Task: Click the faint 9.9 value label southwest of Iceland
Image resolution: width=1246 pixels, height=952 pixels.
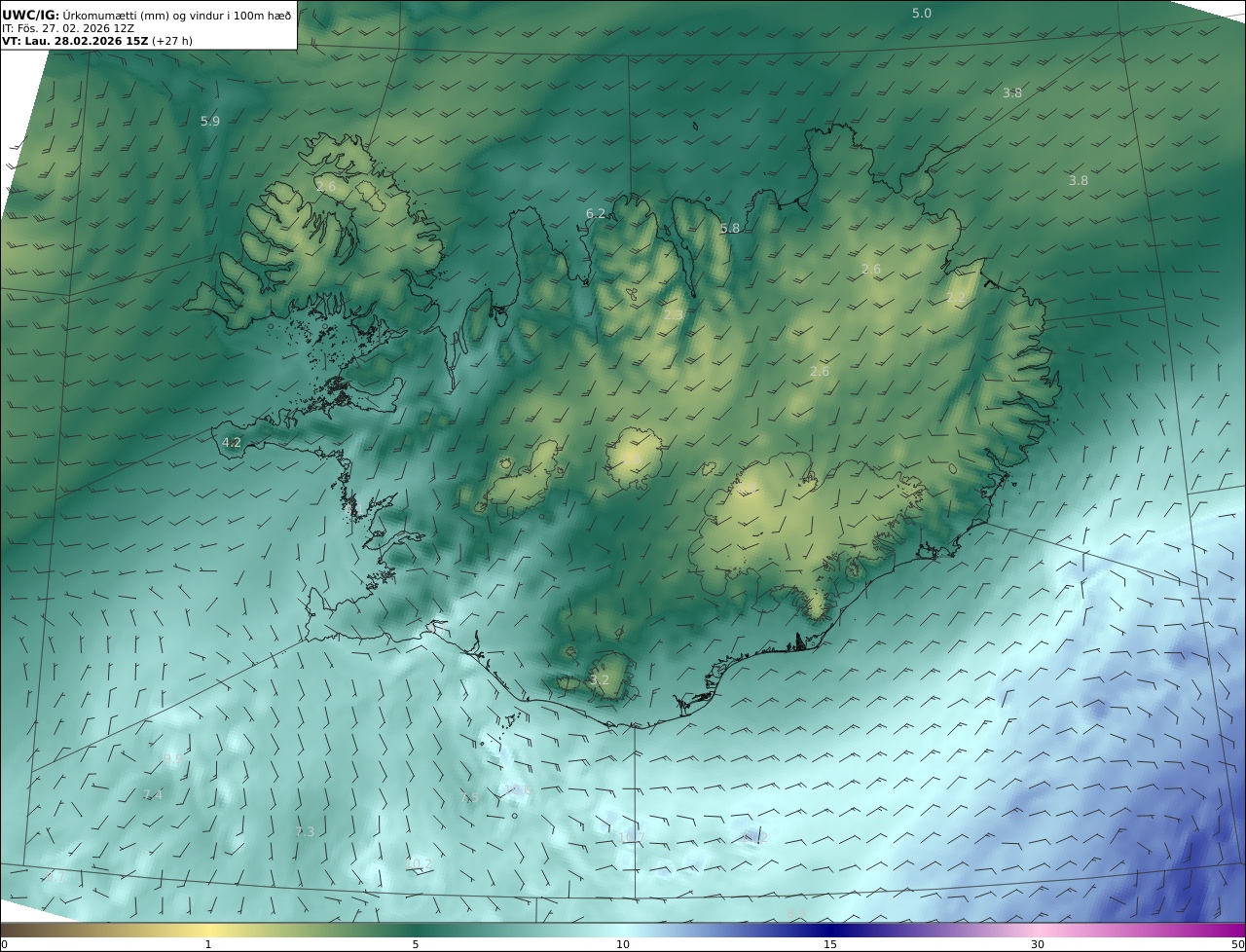Action: [171, 758]
